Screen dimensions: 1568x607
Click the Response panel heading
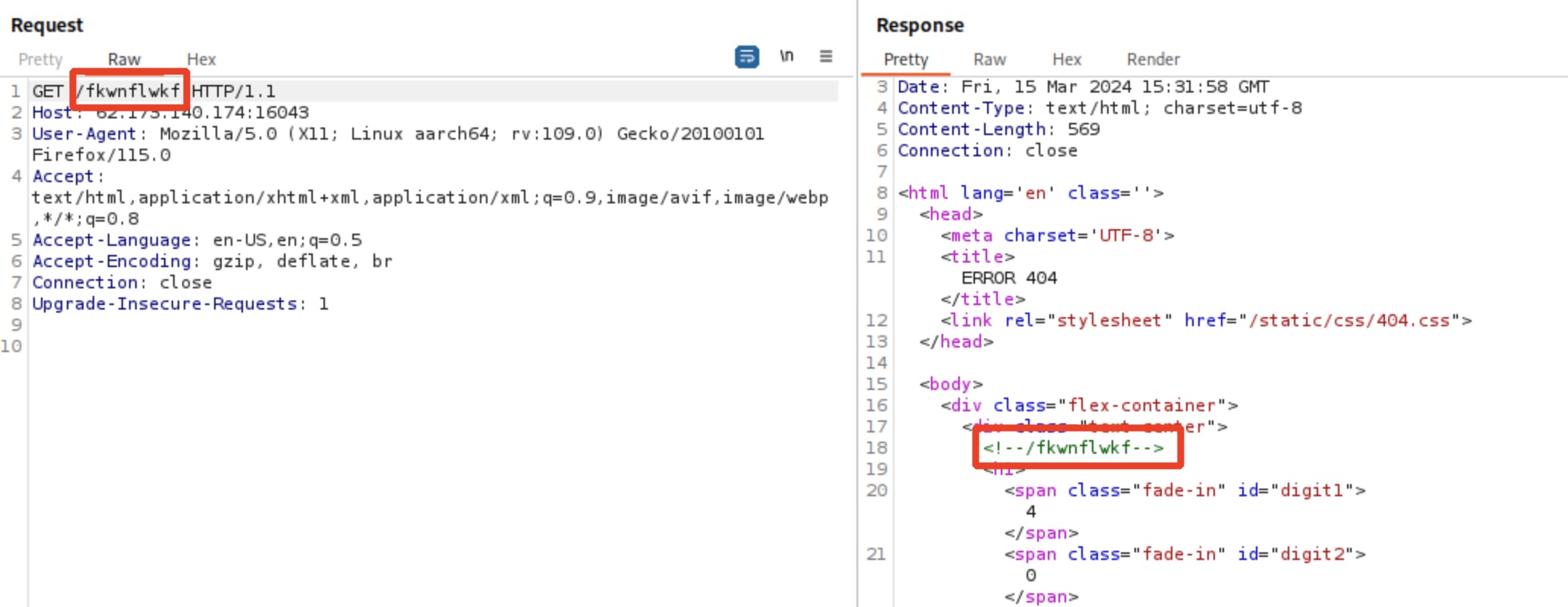click(x=920, y=25)
